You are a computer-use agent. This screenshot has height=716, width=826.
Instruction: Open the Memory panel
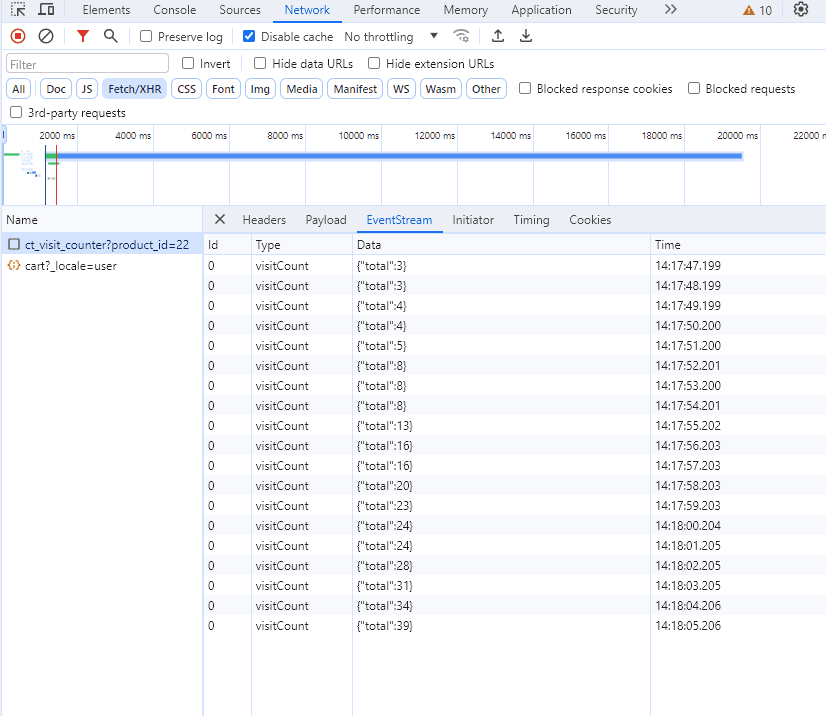[x=466, y=10]
